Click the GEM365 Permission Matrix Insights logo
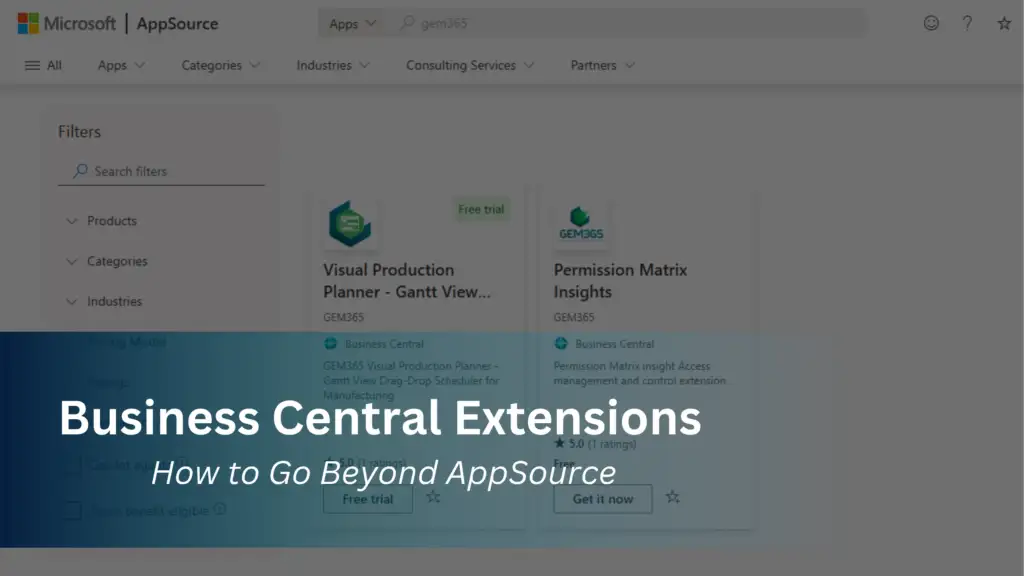Image resolution: width=1024 pixels, height=576 pixels. [581, 224]
